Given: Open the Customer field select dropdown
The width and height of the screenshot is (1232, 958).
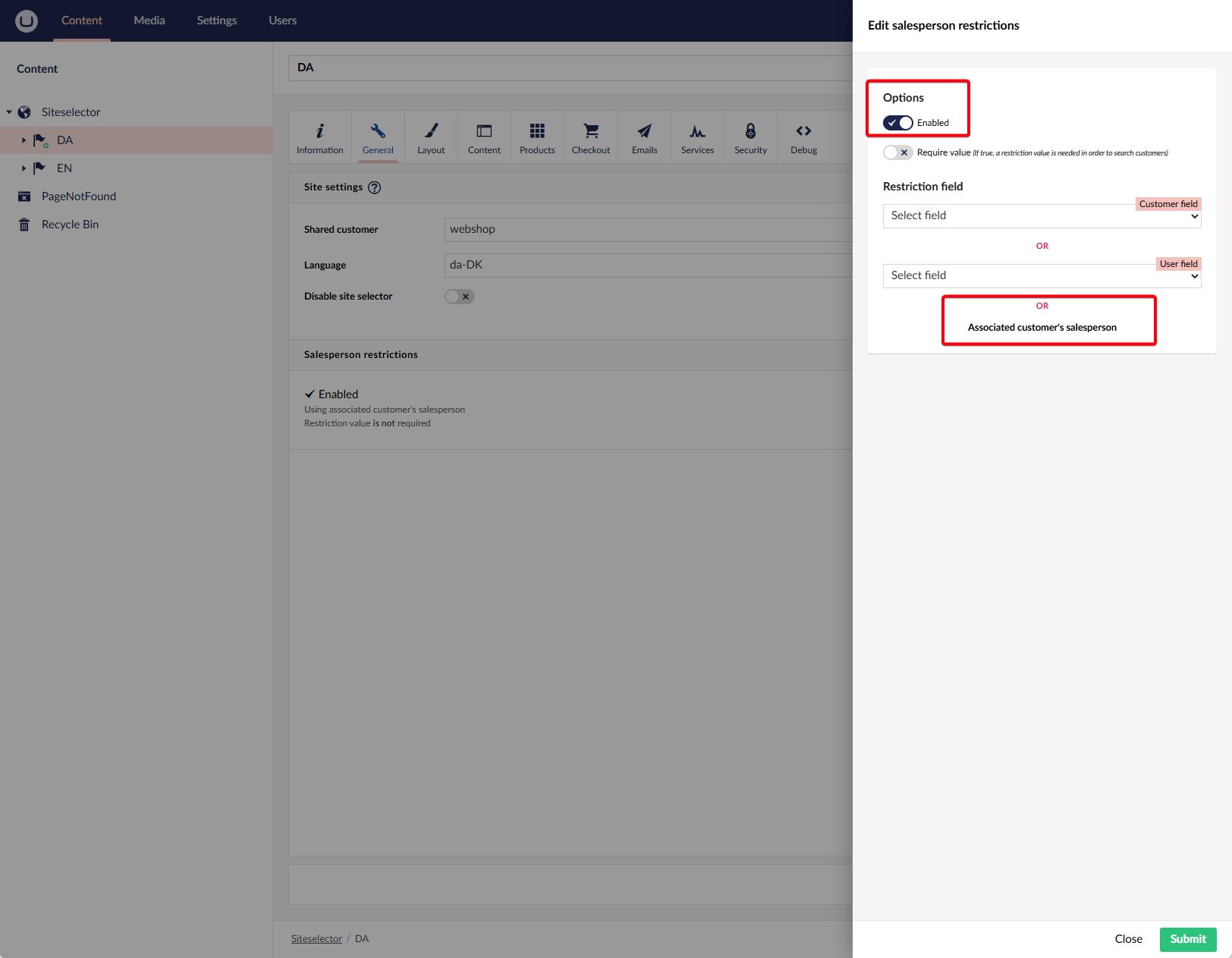Looking at the screenshot, I should [x=1042, y=215].
